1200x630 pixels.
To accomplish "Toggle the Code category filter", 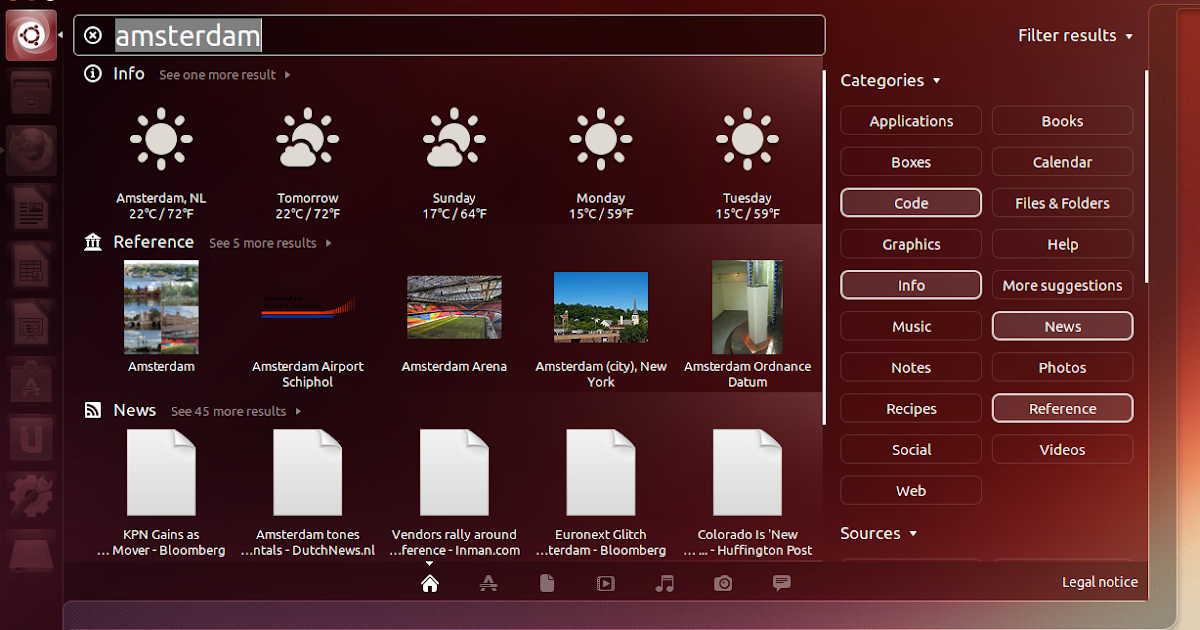I will pos(910,202).
